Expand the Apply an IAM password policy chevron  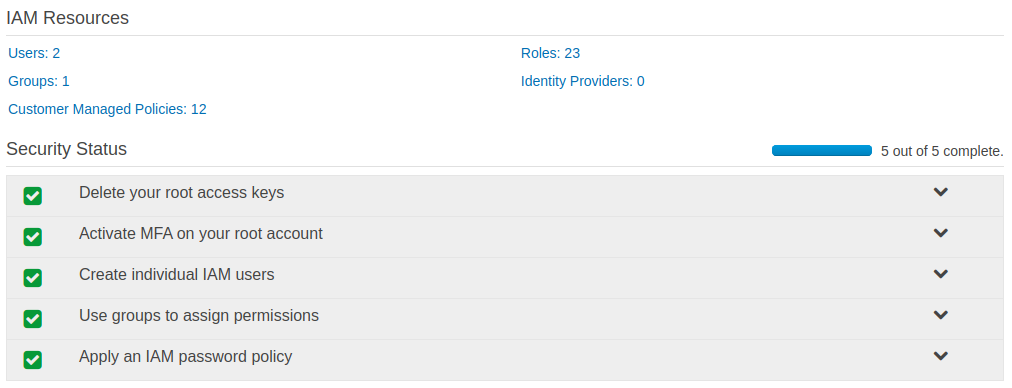[941, 356]
